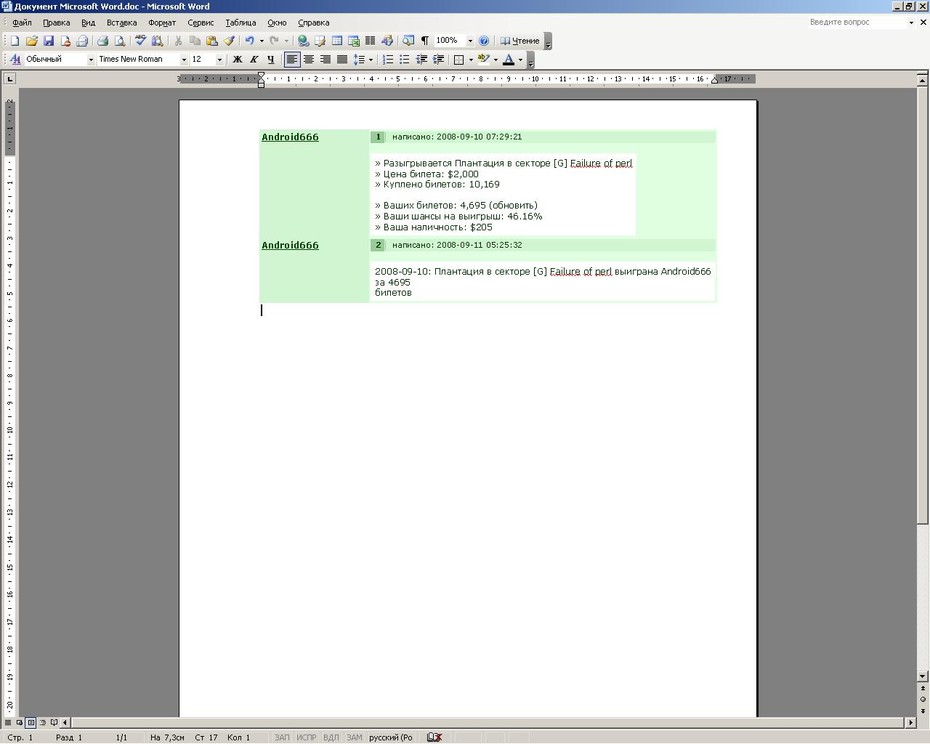Screen dimensions: 930x744
Task: Expand the Undo history dropdown arrow
Action: (261, 41)
